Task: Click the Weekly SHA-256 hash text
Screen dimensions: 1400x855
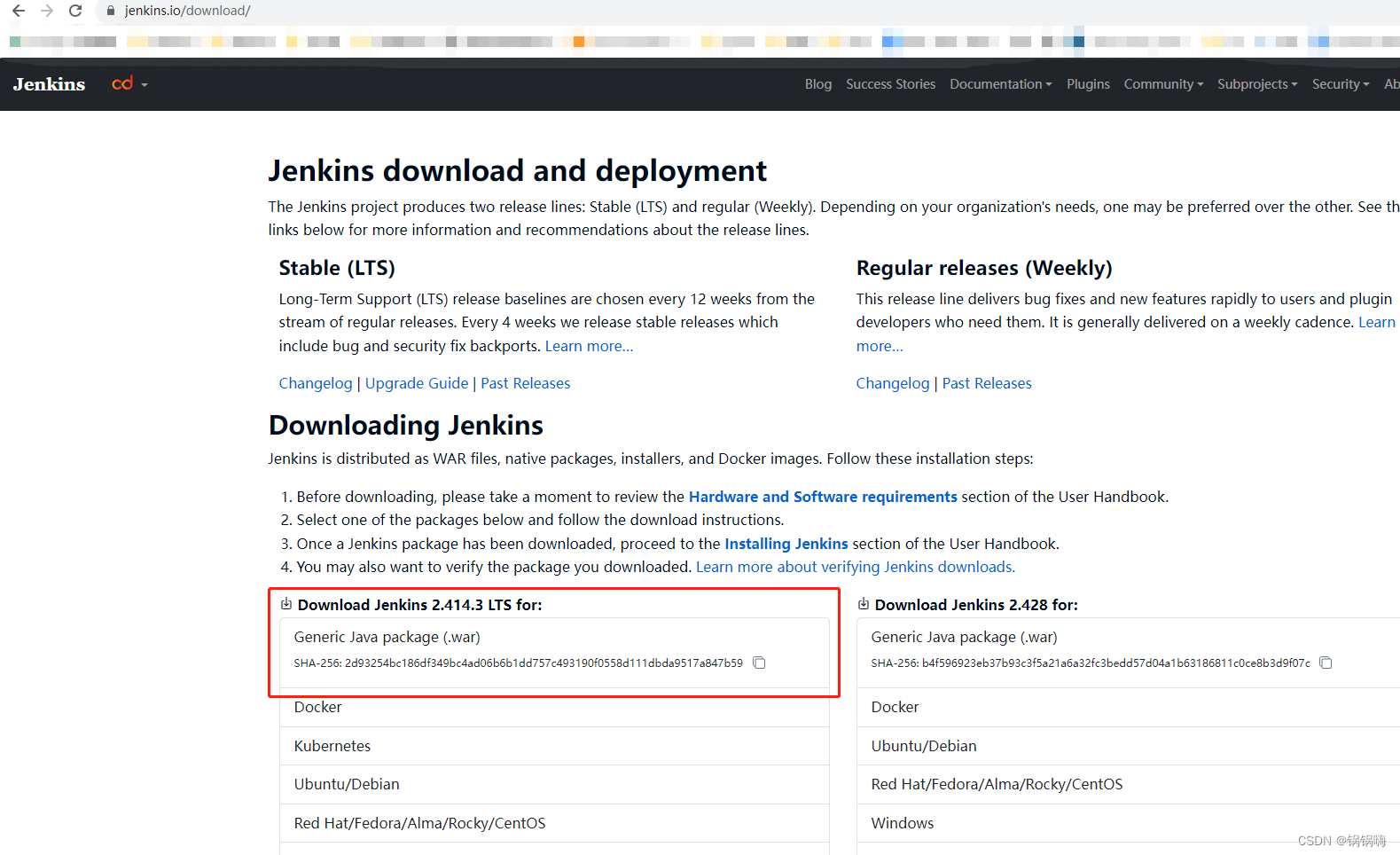Action: pyautogui.click(x=1091, y=663)
